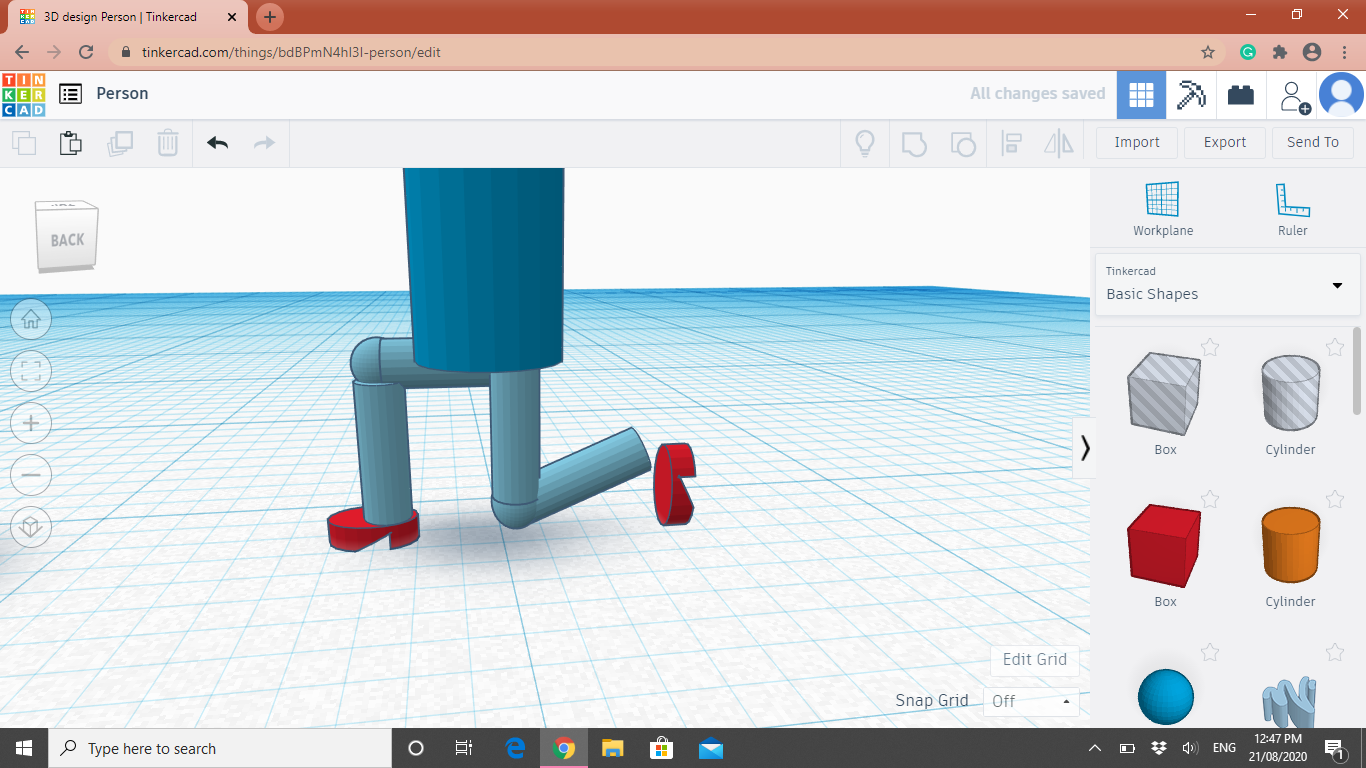
Task: Zoom out with the minus button
Action: (31, 474)
